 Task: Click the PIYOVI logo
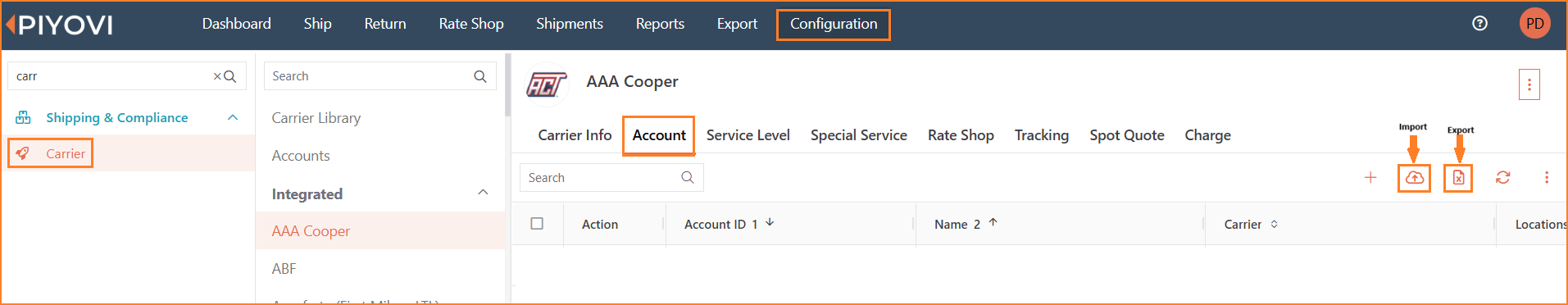coord(60,25)
